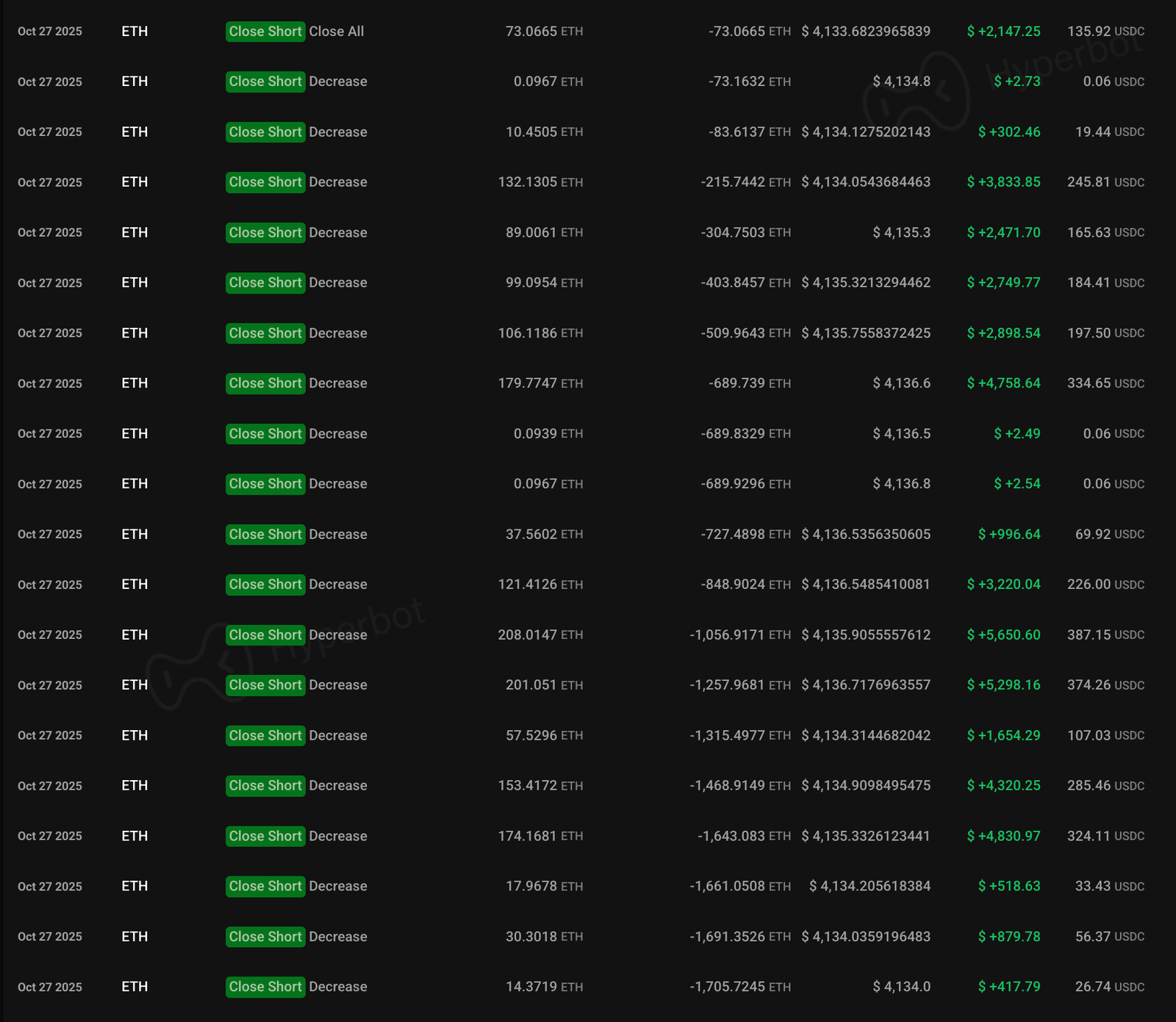1176x1022 pixels.
Task: Click the size 201.051 ETH
Action: point(545,686)
